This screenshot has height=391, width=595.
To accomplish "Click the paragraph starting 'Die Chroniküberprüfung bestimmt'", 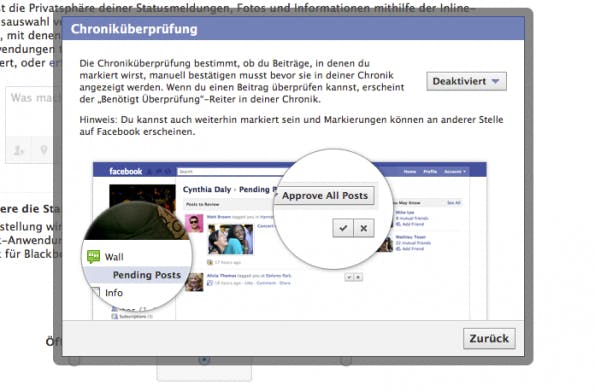I will (x=242, y=81).
